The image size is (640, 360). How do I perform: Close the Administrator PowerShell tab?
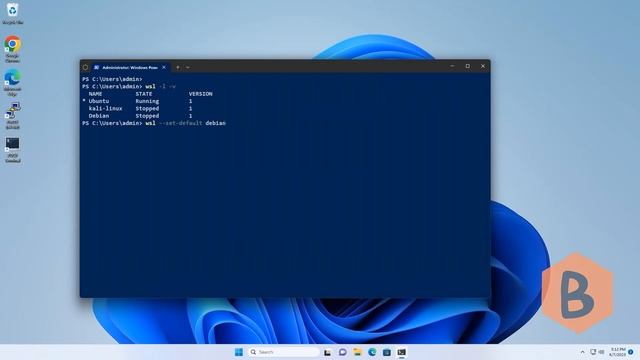(x=164, y=67)
